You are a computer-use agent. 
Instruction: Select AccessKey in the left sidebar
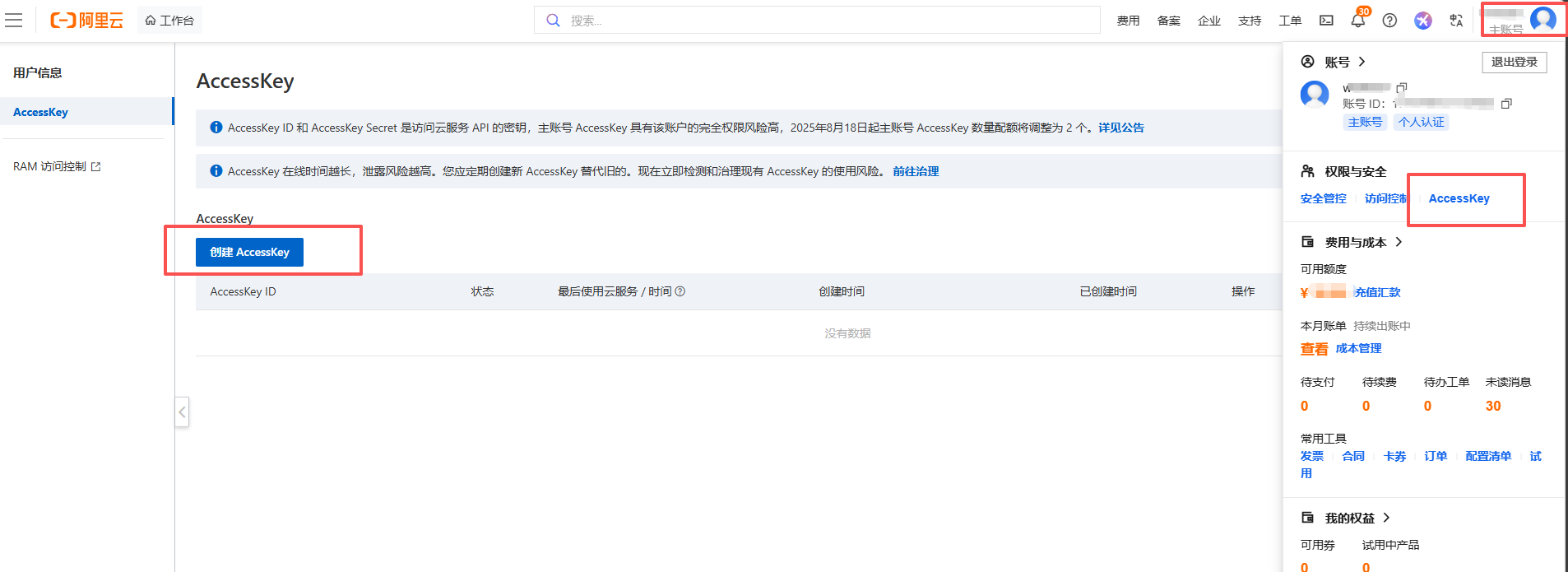[x=41, y=112]
